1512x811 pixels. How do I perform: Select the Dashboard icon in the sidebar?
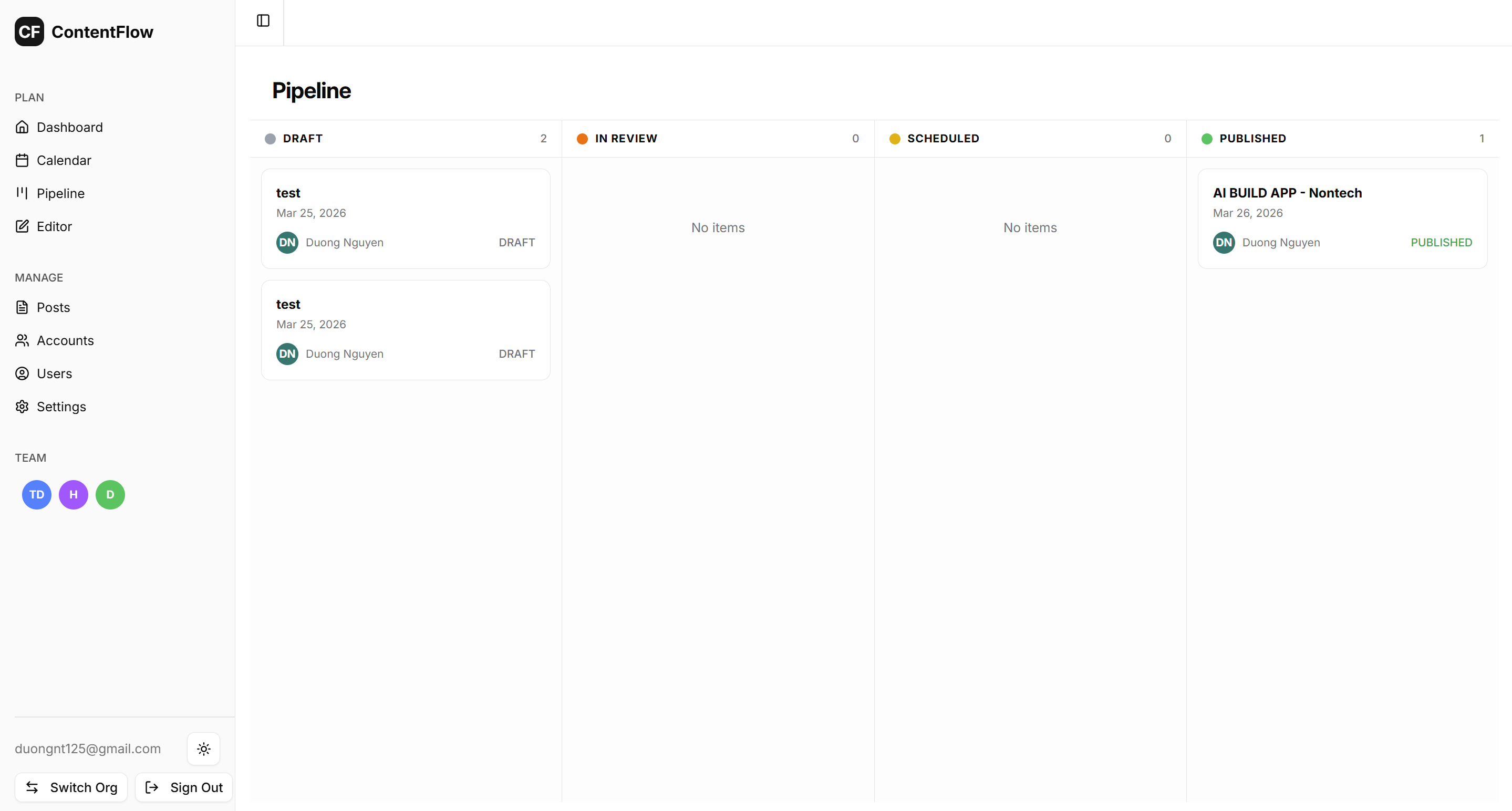tap(22, 127)
